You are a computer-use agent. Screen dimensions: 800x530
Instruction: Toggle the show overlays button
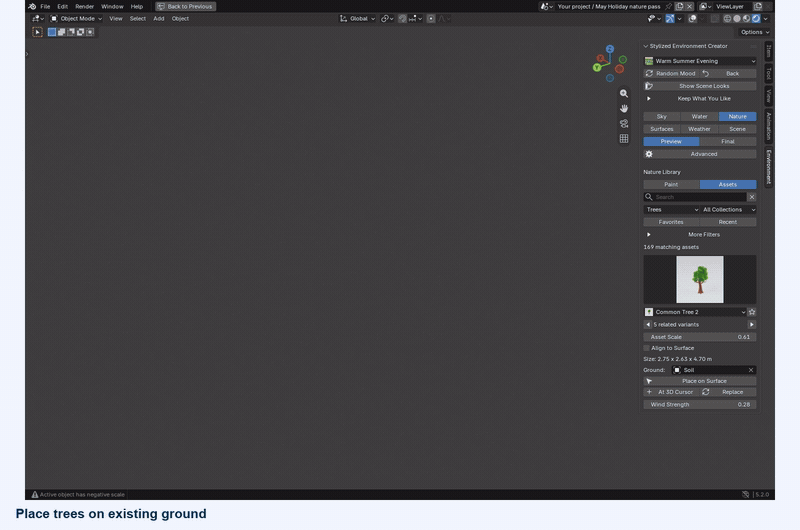point(692,19)
